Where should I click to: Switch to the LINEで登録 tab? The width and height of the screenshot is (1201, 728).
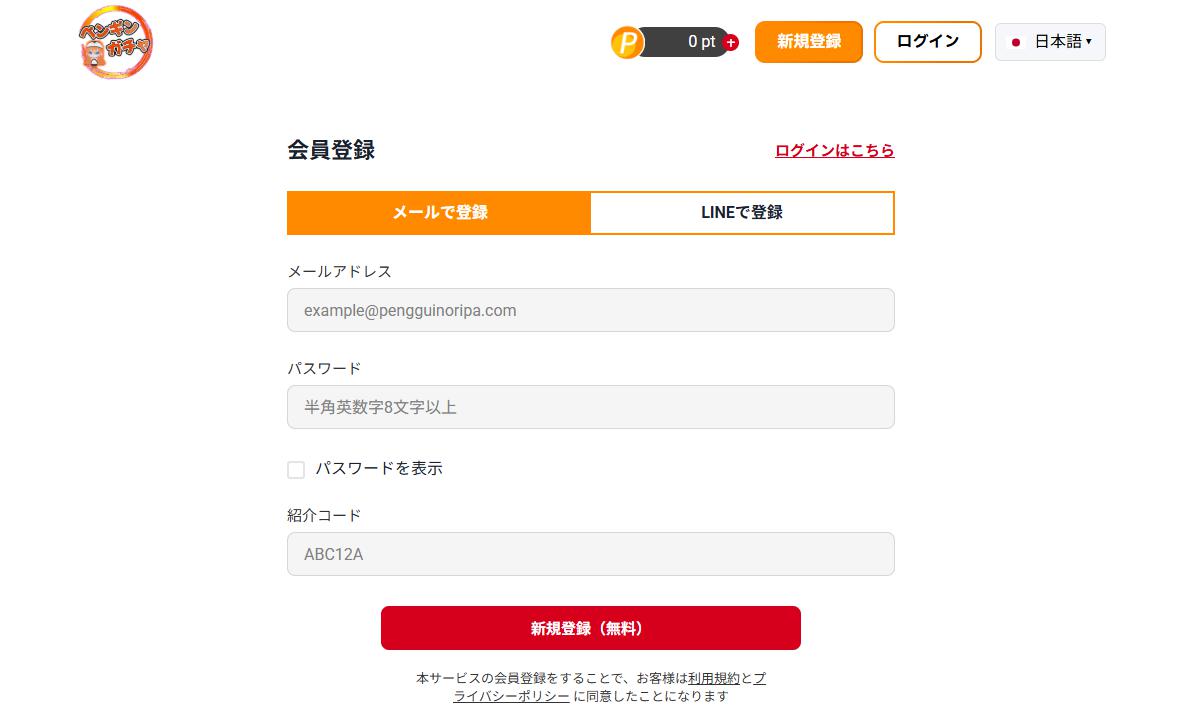click(x=742, y=212)
